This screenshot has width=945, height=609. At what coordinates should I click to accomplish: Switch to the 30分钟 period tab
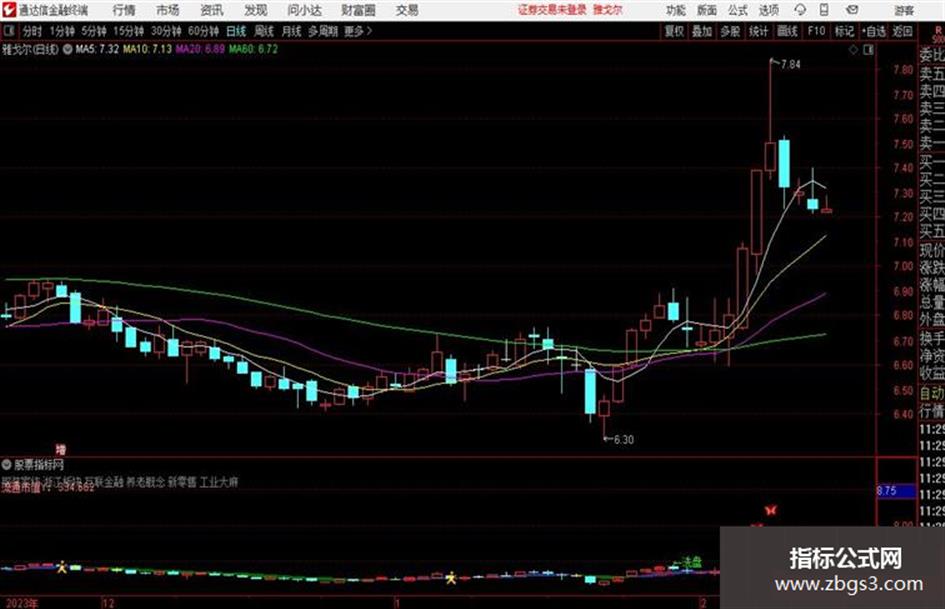166,31
